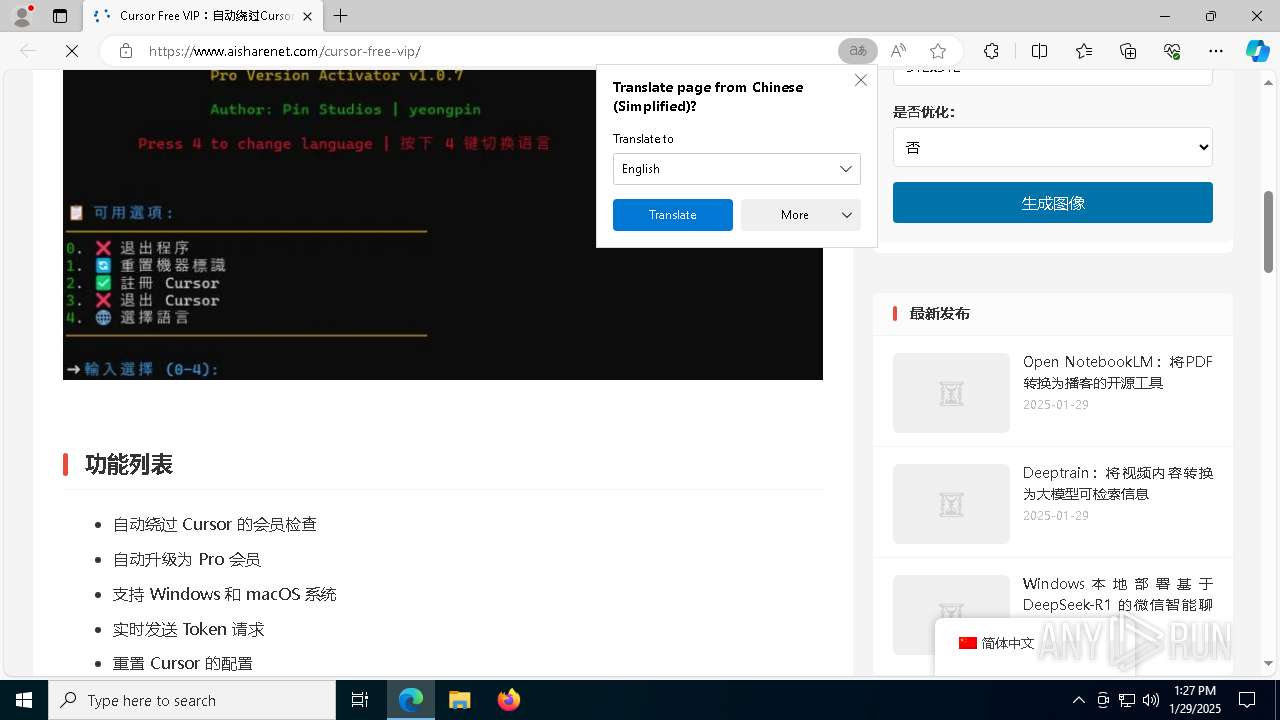Close the Cursor Free VIP tab
The width and height of the screenshot is (1280, 720).
click(x=307, y=16)
